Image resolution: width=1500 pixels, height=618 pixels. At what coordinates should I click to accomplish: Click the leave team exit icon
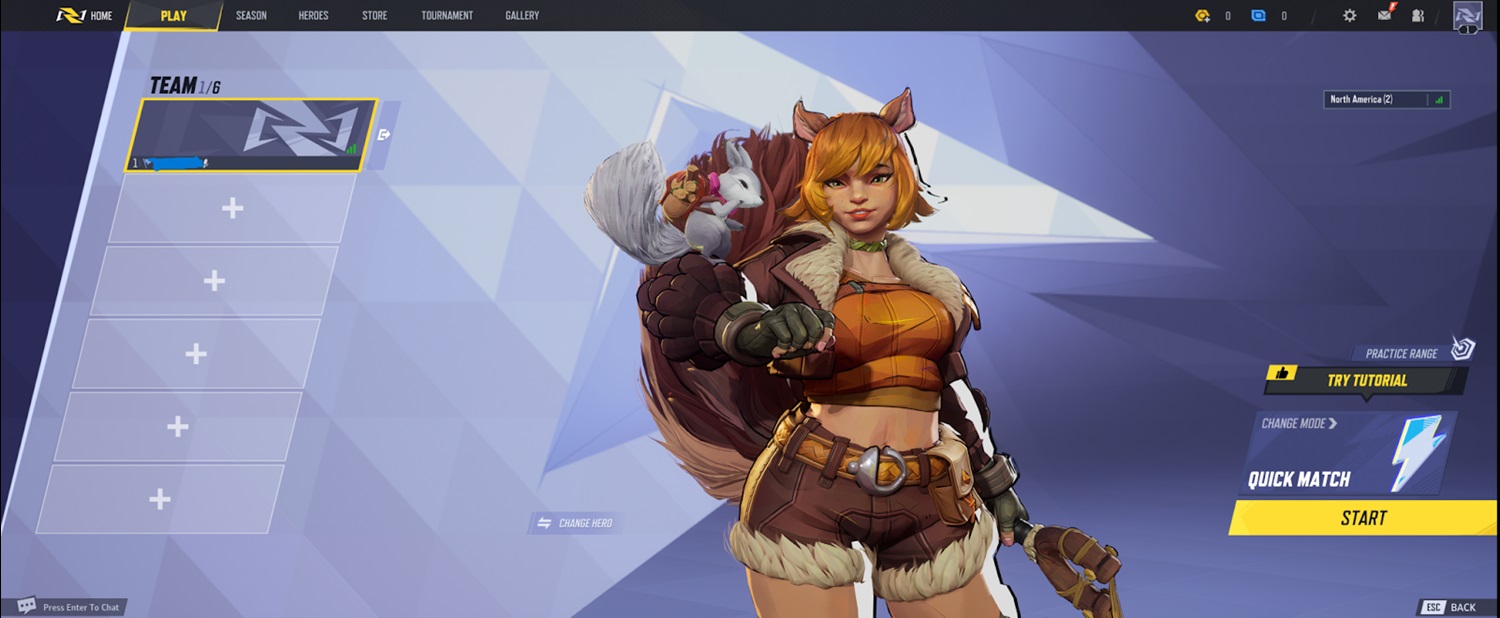click(384, 135)
